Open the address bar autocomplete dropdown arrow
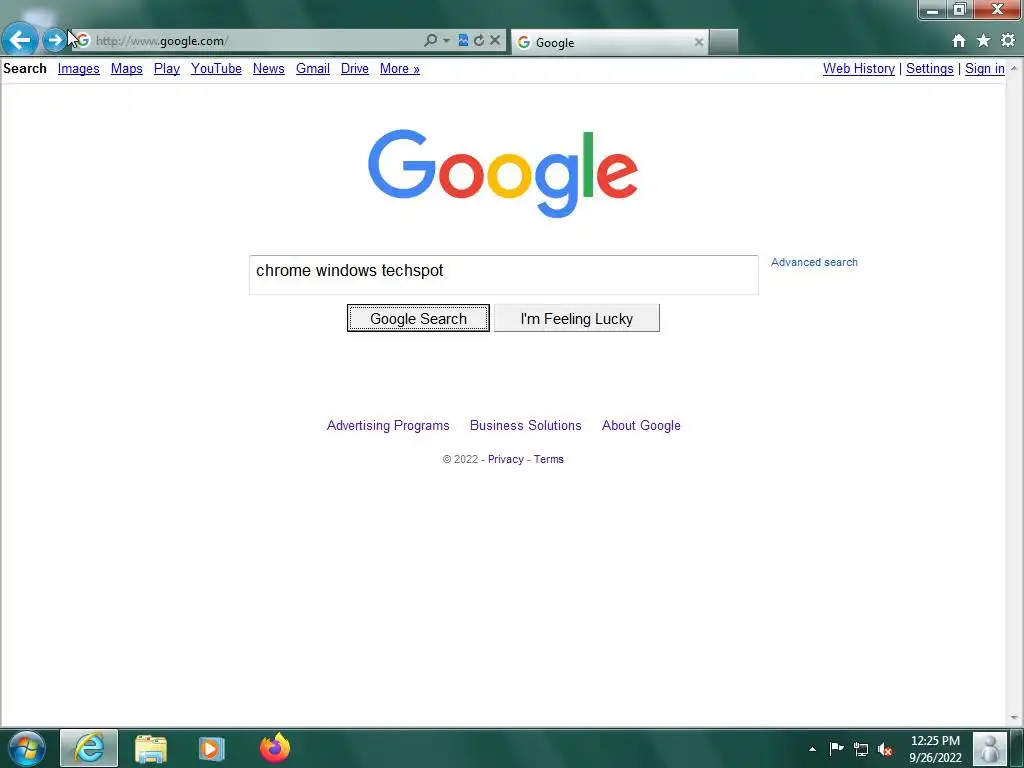The width and height of the screenshot is (1024, 768). point(447,40)
